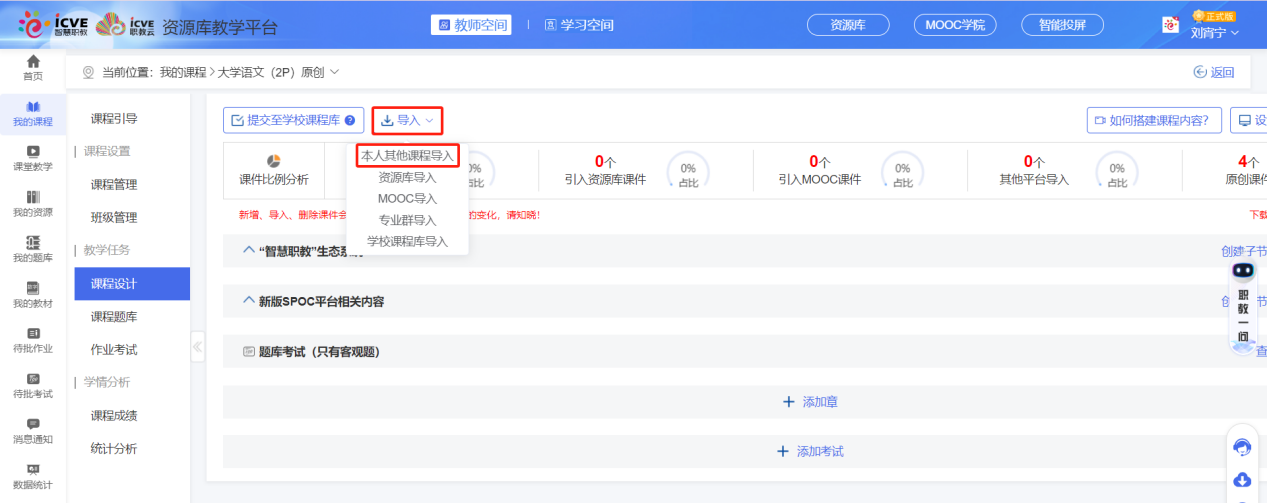Image resolution: width=1267 pixels, height=503 pixels.
Task: Switch to 学习空间 tab
Action: click(x=579, y=25)
